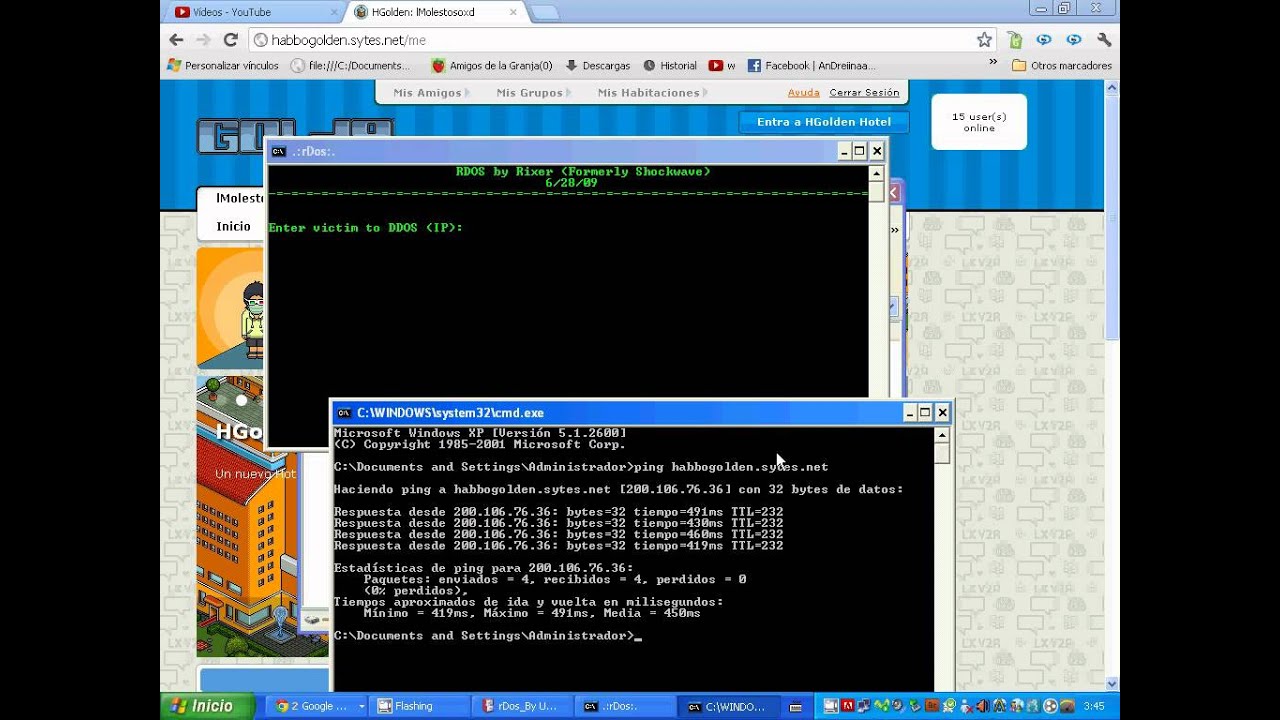
Task: Open the file:///C:/Documents bookmark
Action: pyautogui.click(x=351, y=66)
